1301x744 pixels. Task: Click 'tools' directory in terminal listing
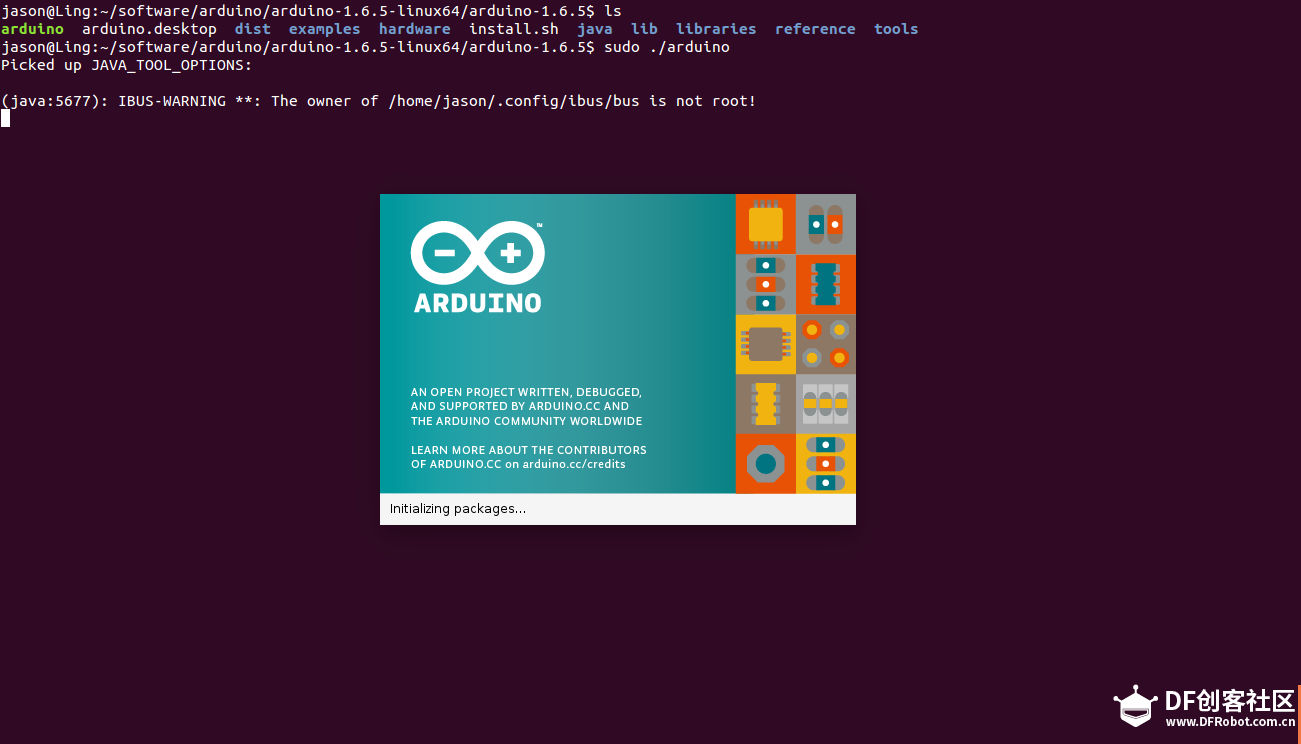tap(896, 29)
